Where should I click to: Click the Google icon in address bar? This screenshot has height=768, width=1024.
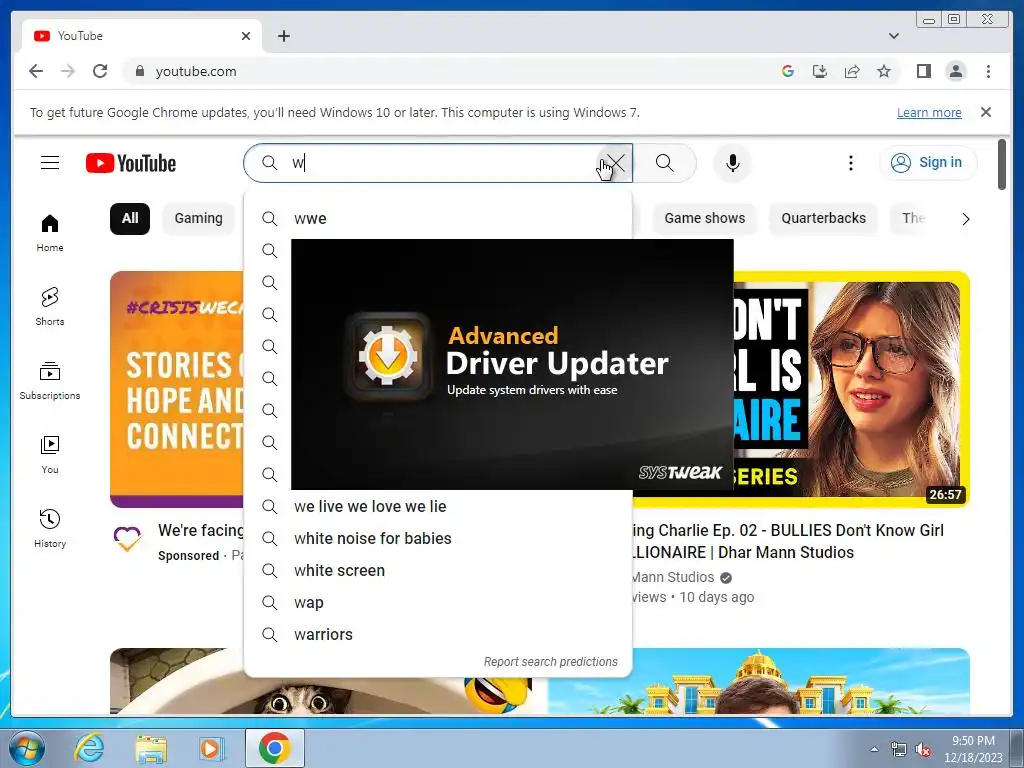[x=788, y=71]
